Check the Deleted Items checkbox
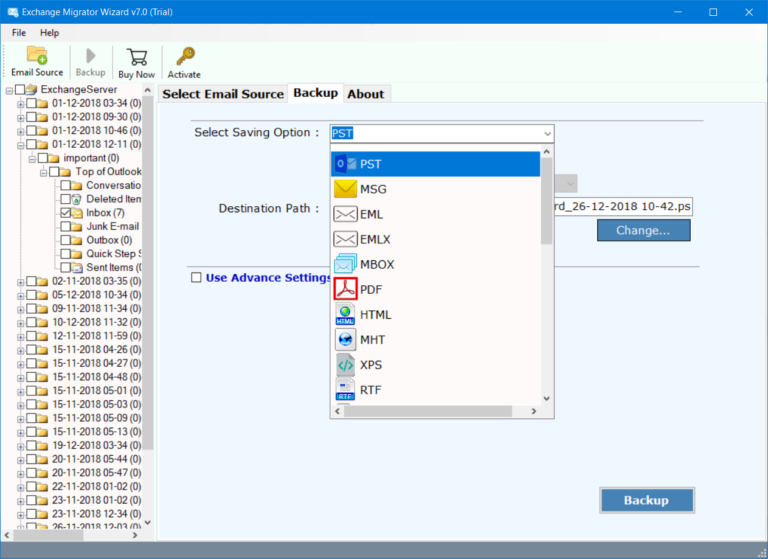 pos(66,199)
